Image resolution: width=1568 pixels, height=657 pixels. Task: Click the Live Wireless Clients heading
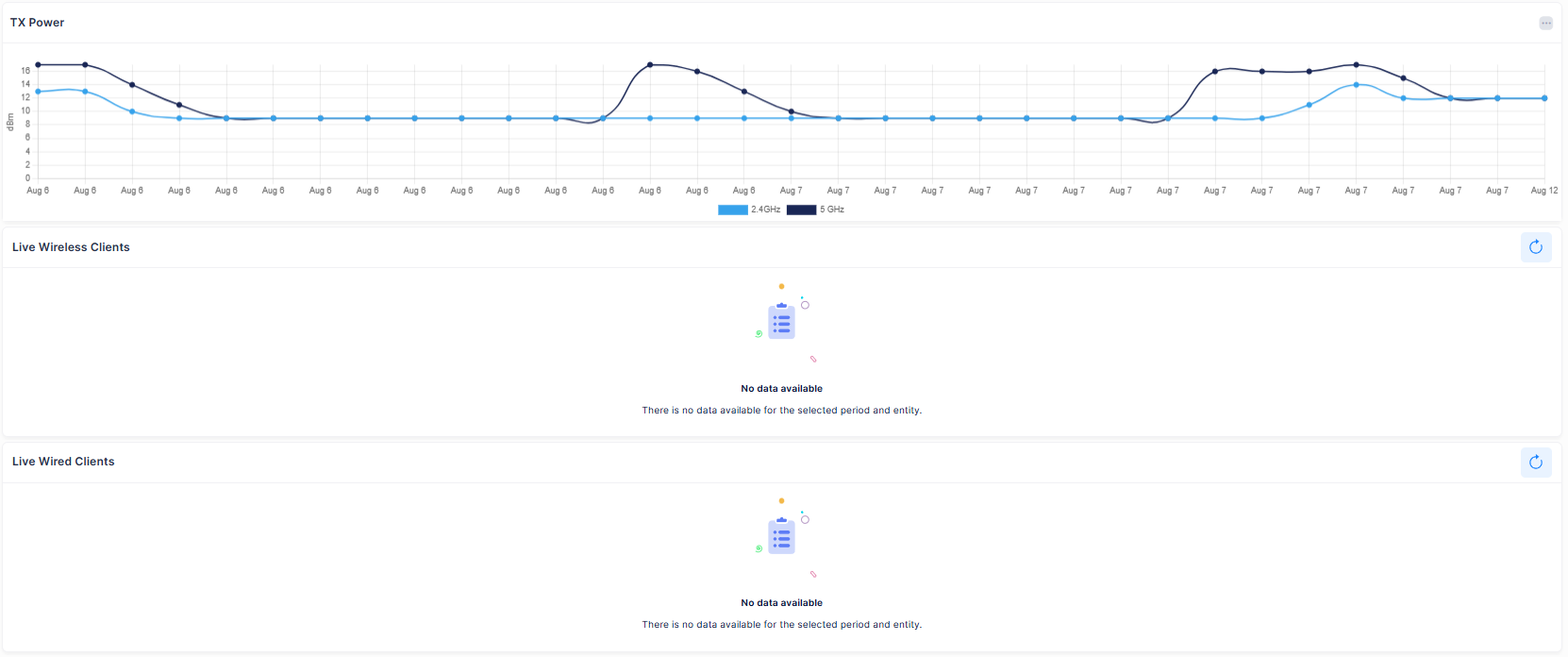pyautogui.click(x=71, y=247)
